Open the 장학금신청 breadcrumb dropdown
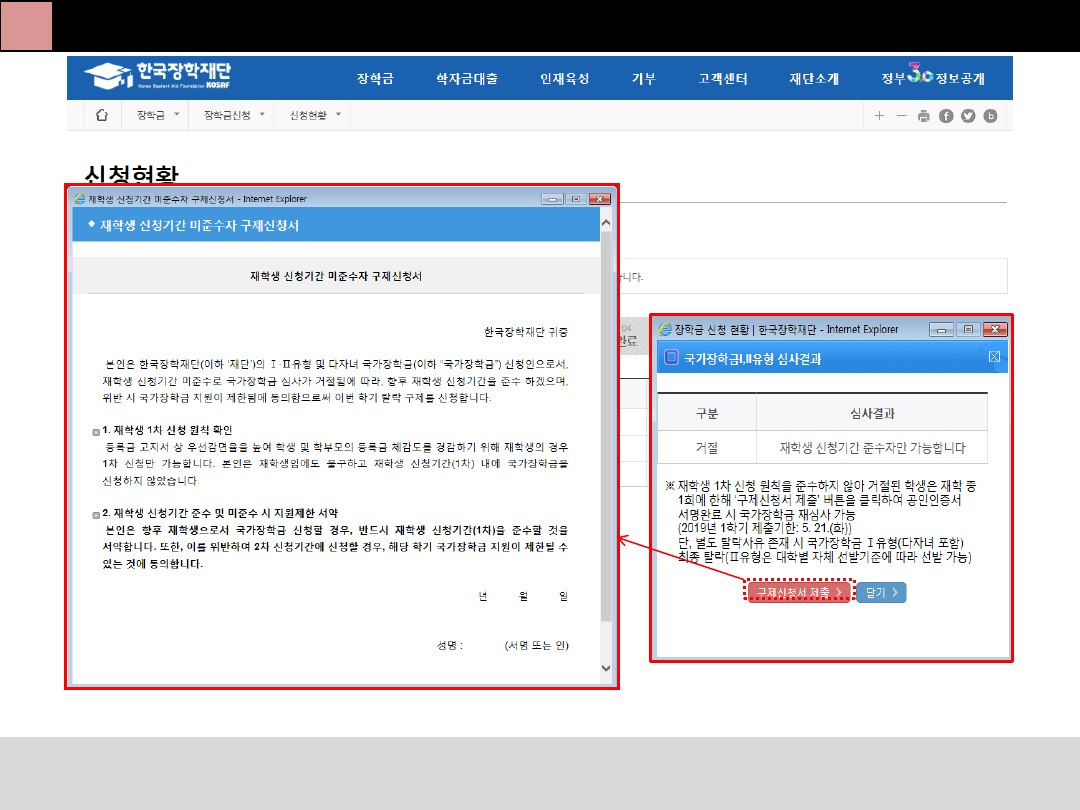 (x=234, y=116)
